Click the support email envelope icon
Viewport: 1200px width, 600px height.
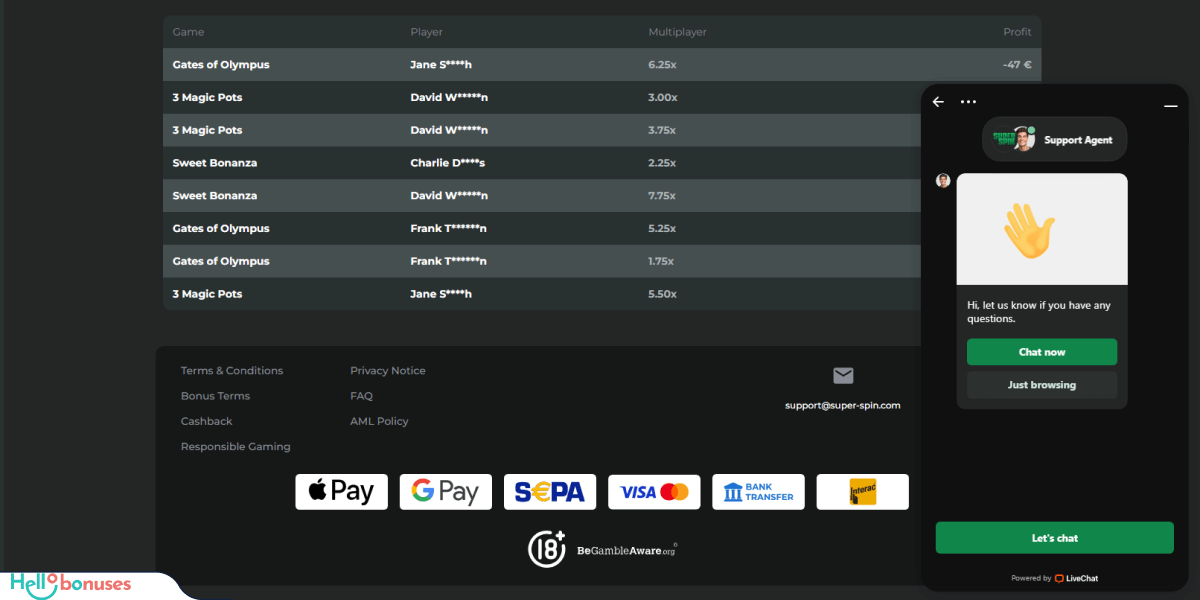[x=843, y=376]
